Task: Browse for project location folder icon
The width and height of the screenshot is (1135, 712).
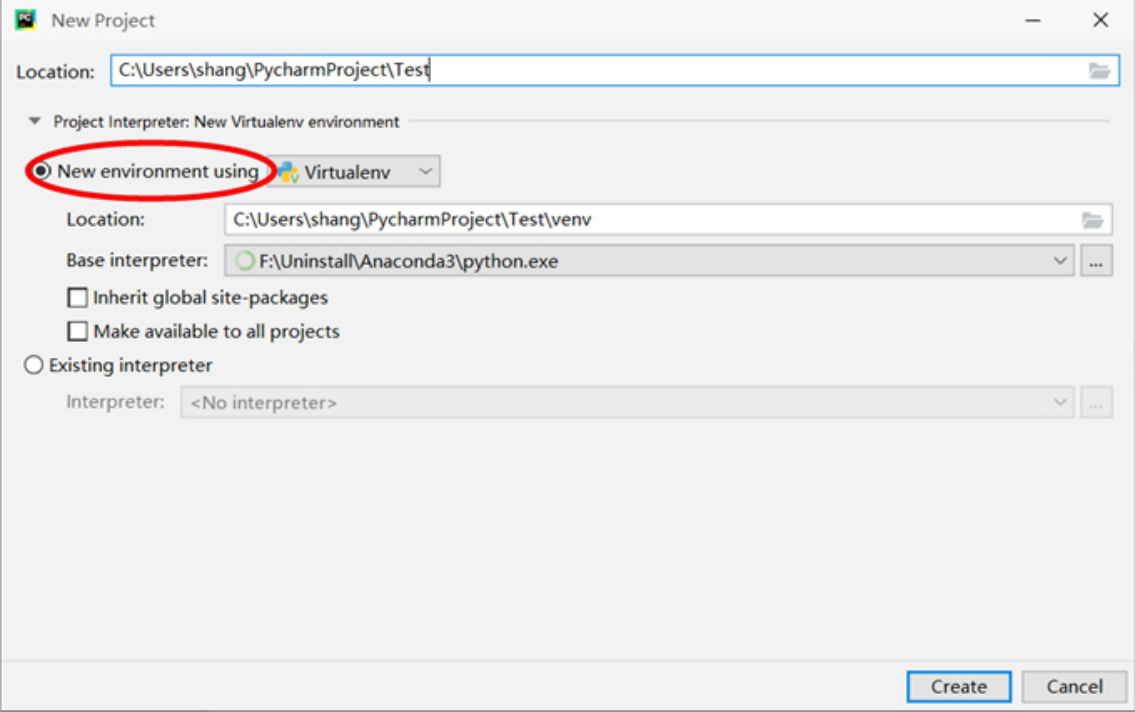Action: click(1099, 71)
